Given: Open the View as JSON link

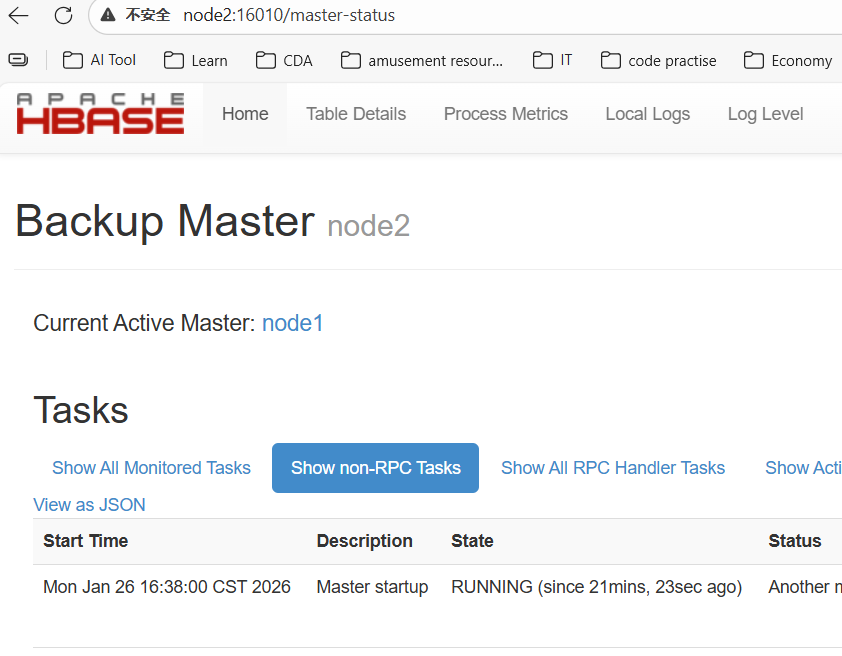Looking at the screenshot, I should [89, 505].
